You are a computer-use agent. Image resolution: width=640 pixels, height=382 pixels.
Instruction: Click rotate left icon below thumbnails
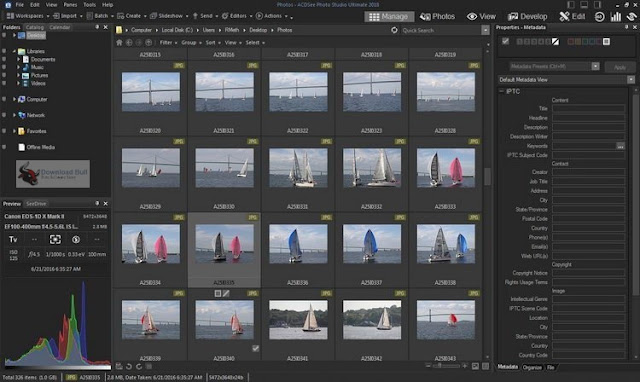point(129,366)
